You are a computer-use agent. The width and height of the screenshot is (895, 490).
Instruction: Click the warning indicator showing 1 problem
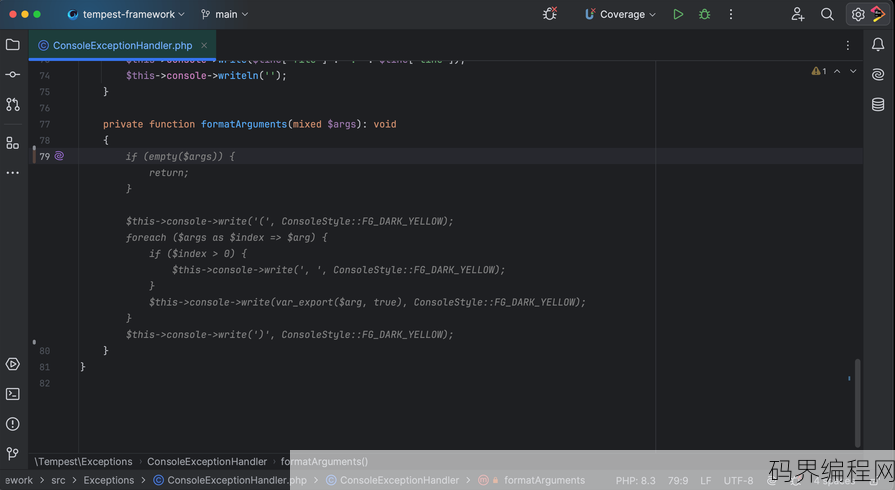(x=819, y=71)
